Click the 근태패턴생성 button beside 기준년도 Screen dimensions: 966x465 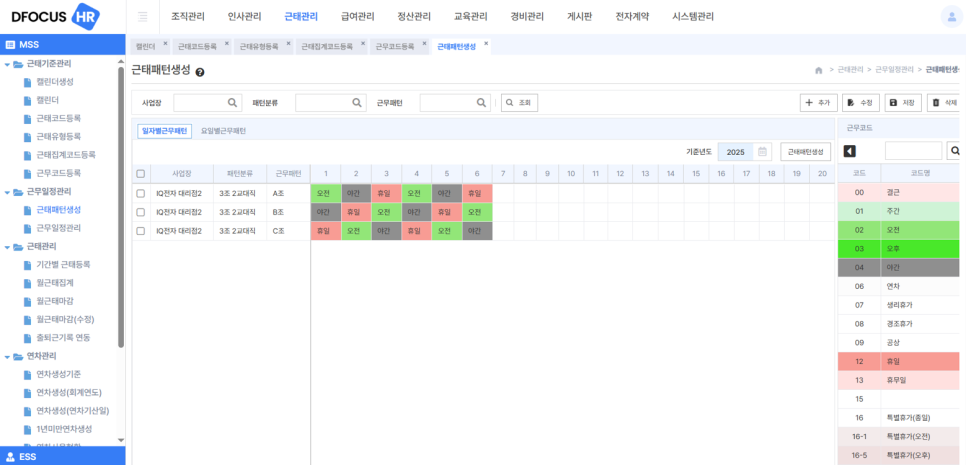[x=805, y=152]
